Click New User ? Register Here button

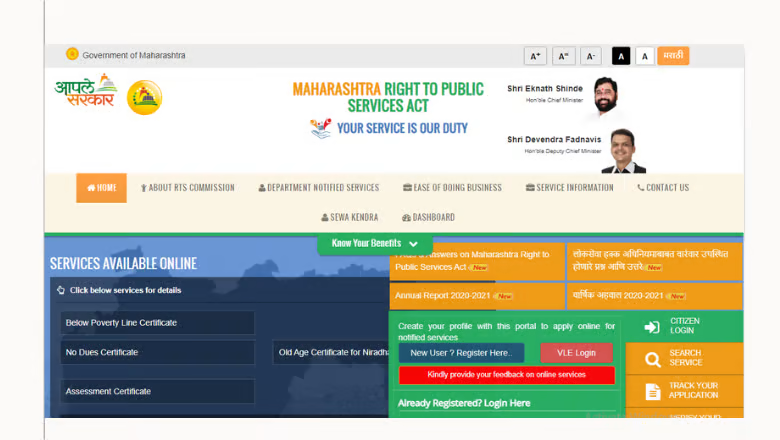click(x=461, y=353)
